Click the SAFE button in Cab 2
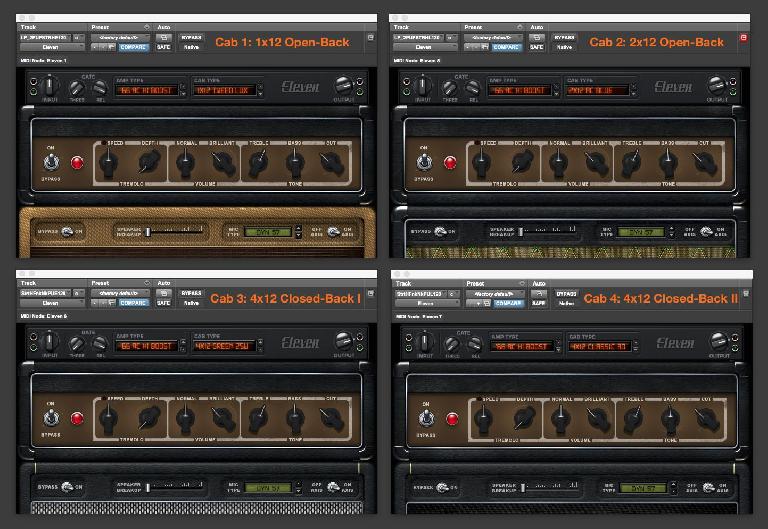 pyautogui.click(x=537, y=47)
